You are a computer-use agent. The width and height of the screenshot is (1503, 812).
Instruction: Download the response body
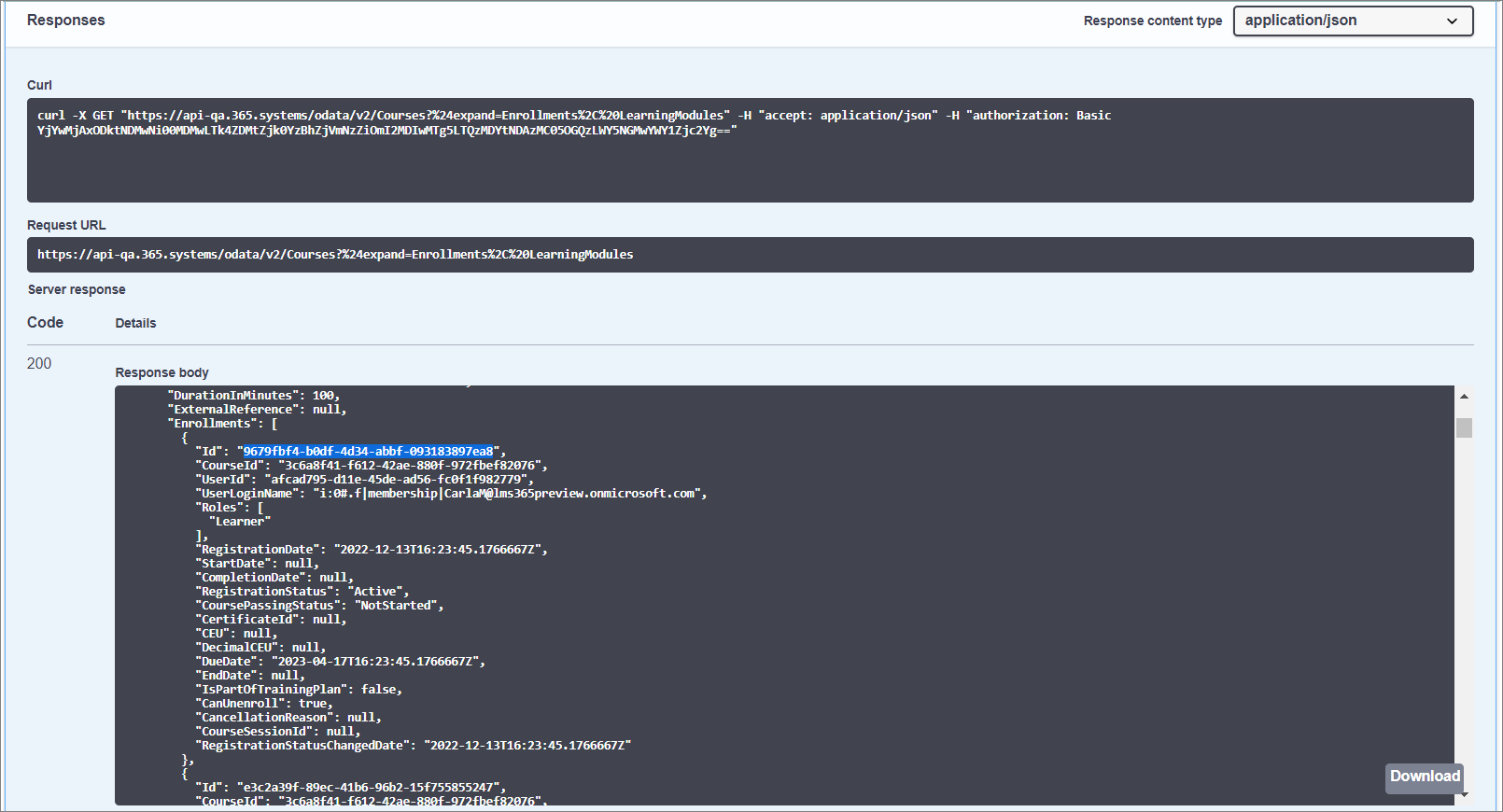coord(1424,777)
